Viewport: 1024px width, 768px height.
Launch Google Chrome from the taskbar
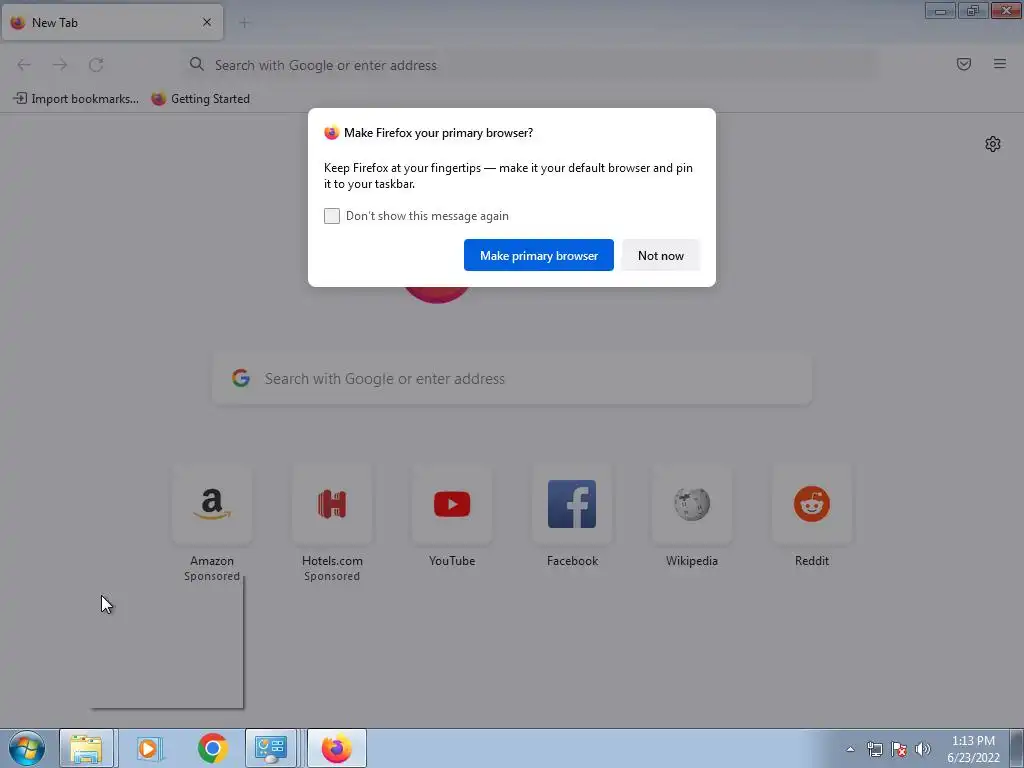point(212,748)
